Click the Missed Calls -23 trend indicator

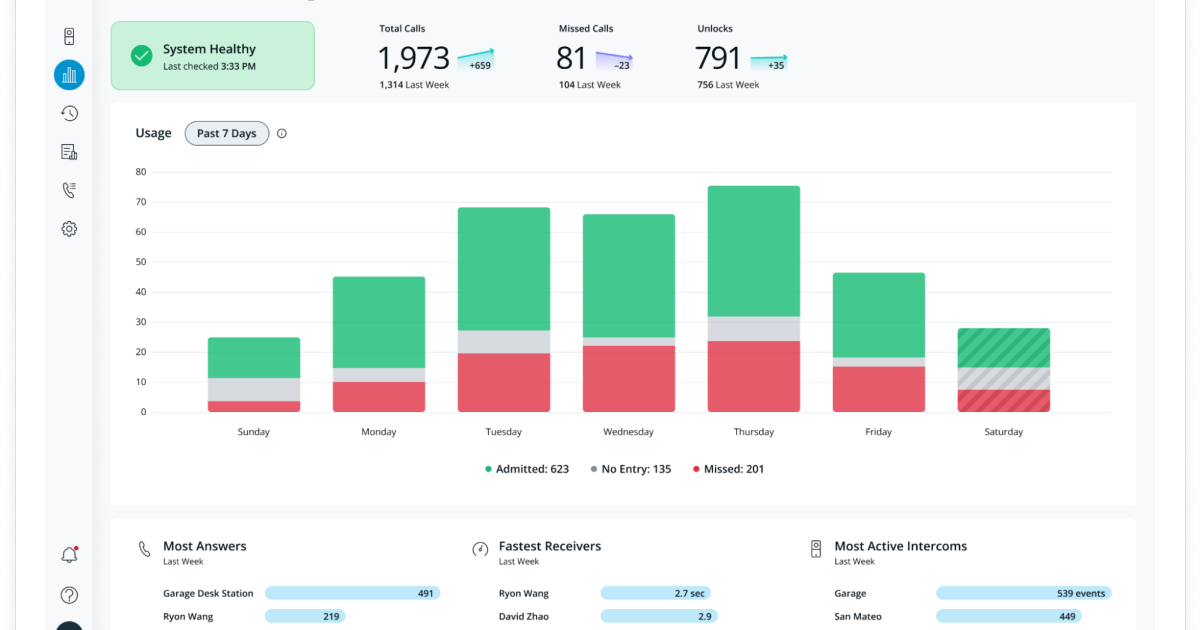pyautogui.click(x=614, y=60)
